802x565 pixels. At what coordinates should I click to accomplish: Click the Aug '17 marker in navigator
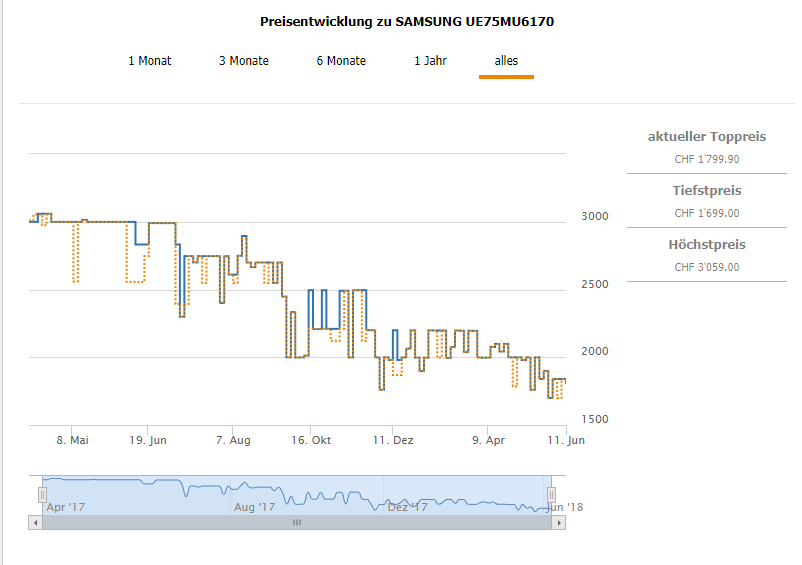[x=254, y=507]
